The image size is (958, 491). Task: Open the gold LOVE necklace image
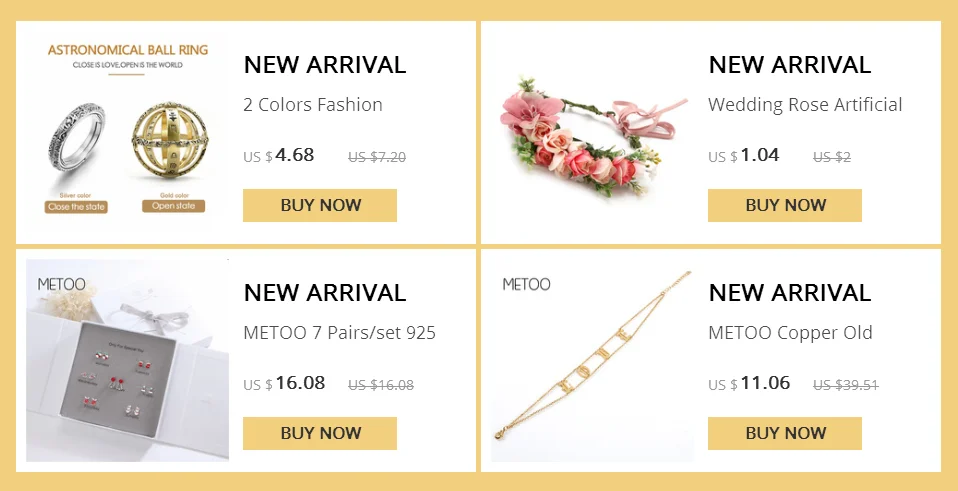[592, 360]
